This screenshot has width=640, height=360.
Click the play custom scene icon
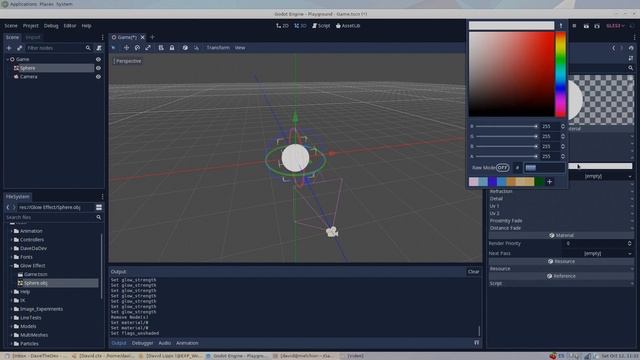tap(597, 26)
